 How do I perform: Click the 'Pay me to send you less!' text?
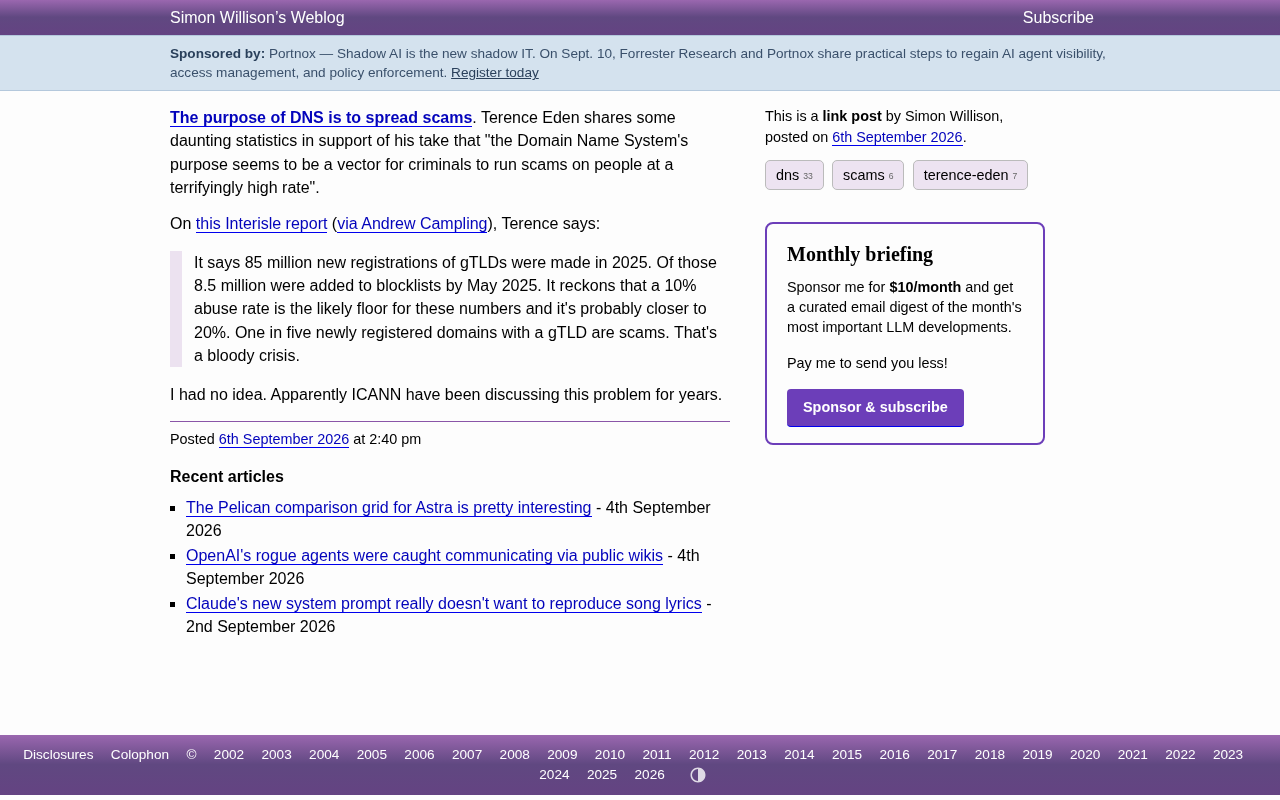(867, 363)
